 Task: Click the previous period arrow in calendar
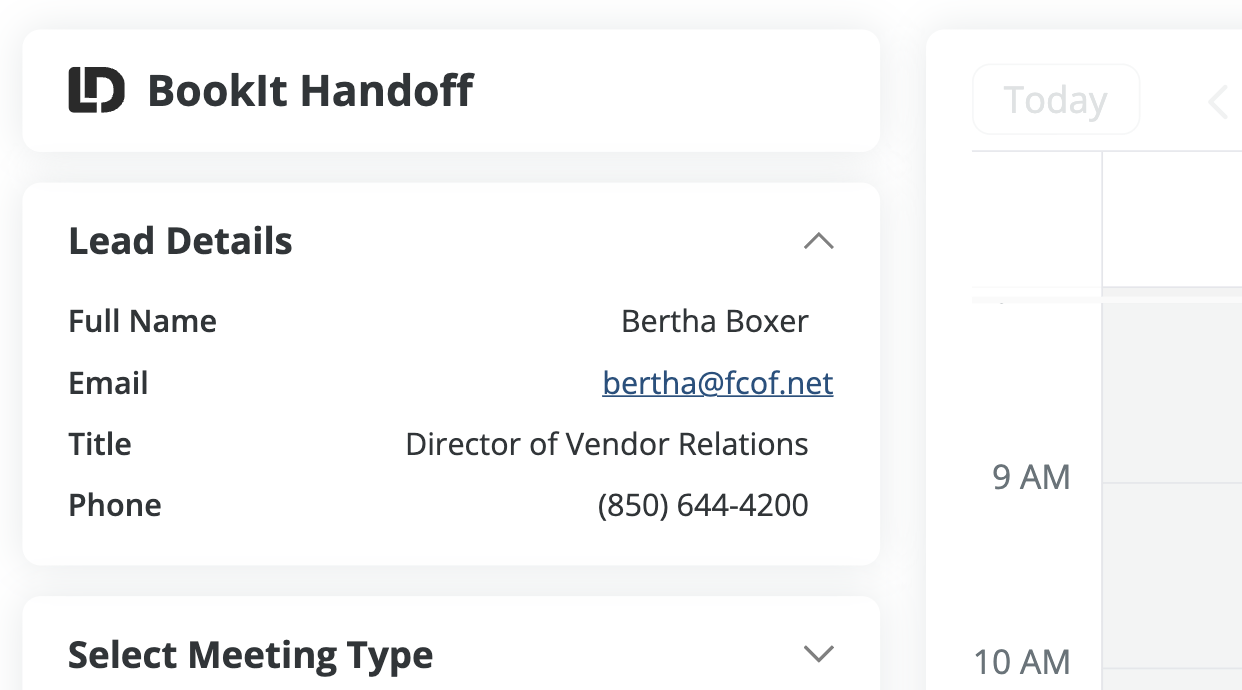click(1217, 101)
